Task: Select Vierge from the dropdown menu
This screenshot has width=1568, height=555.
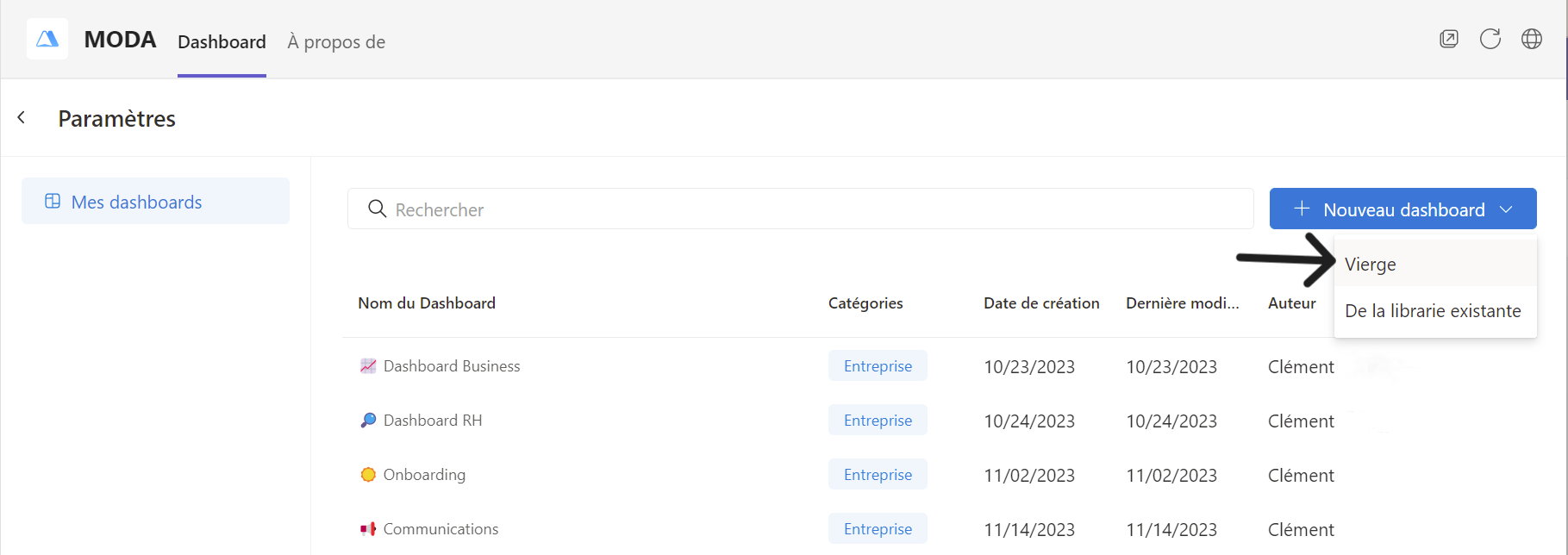Action: tap(1435, 264)
